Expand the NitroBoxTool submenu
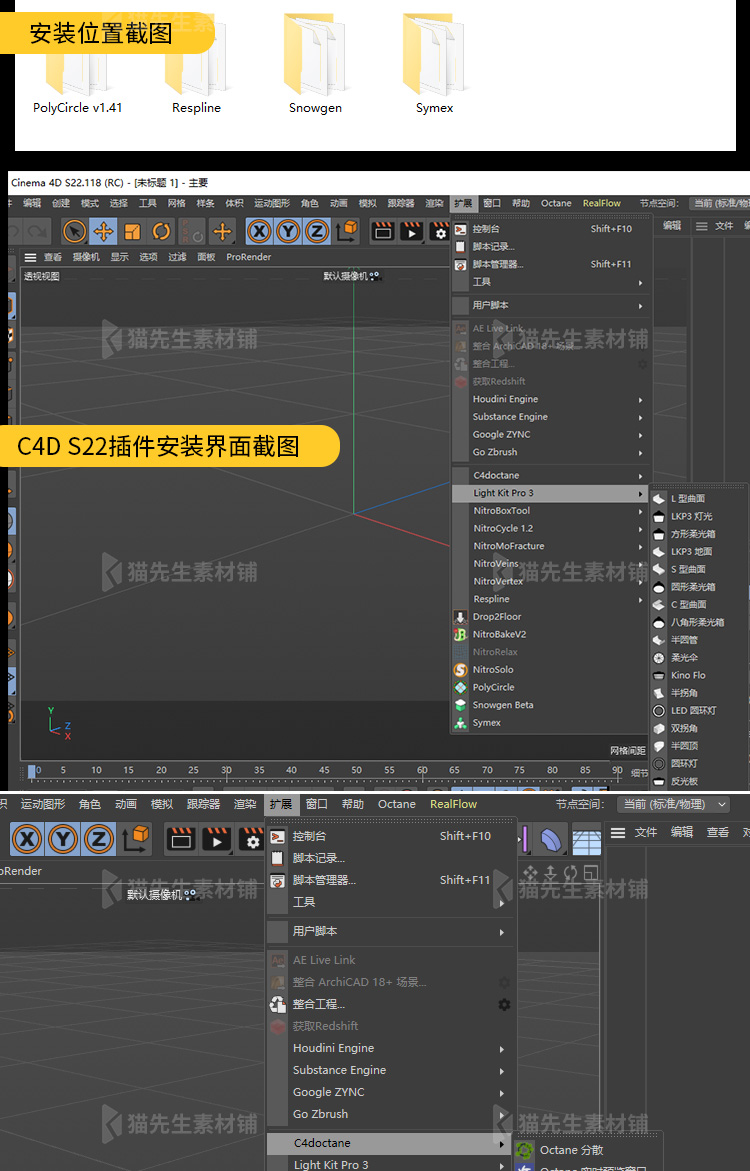750x1171 pixels. (x=548, y=511)
